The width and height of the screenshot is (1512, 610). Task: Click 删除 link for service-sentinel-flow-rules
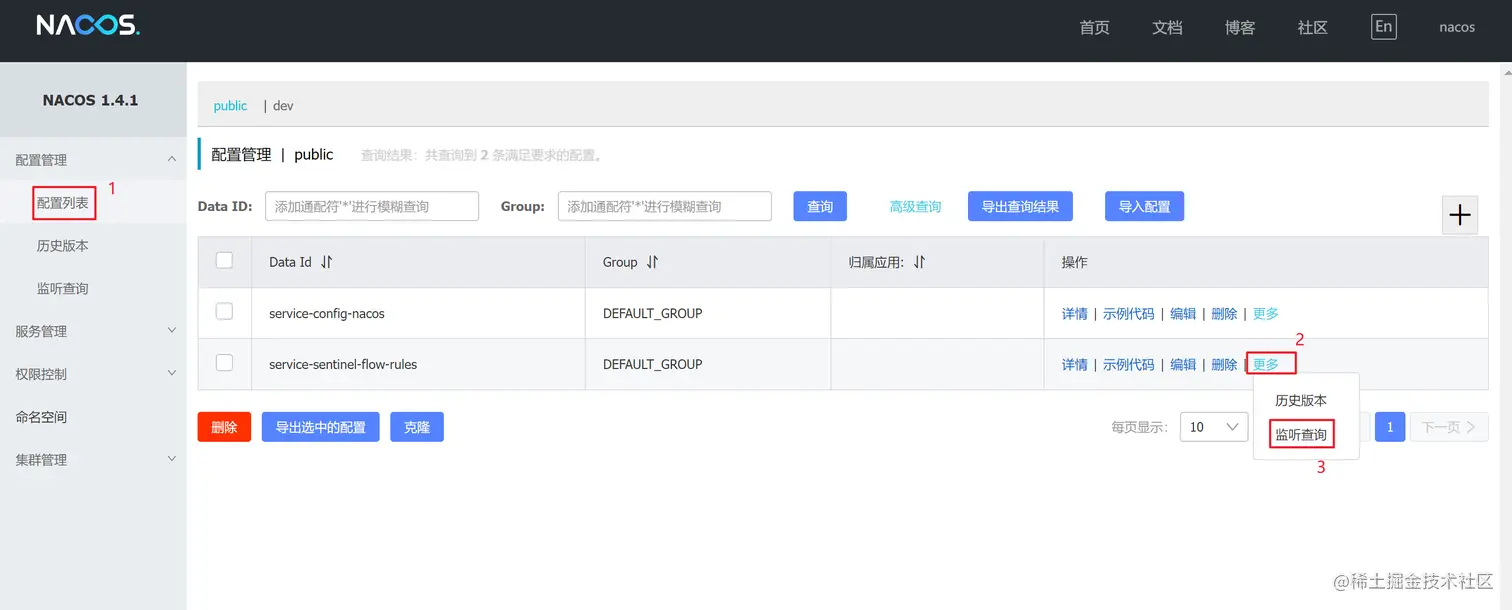(1224, 365)
